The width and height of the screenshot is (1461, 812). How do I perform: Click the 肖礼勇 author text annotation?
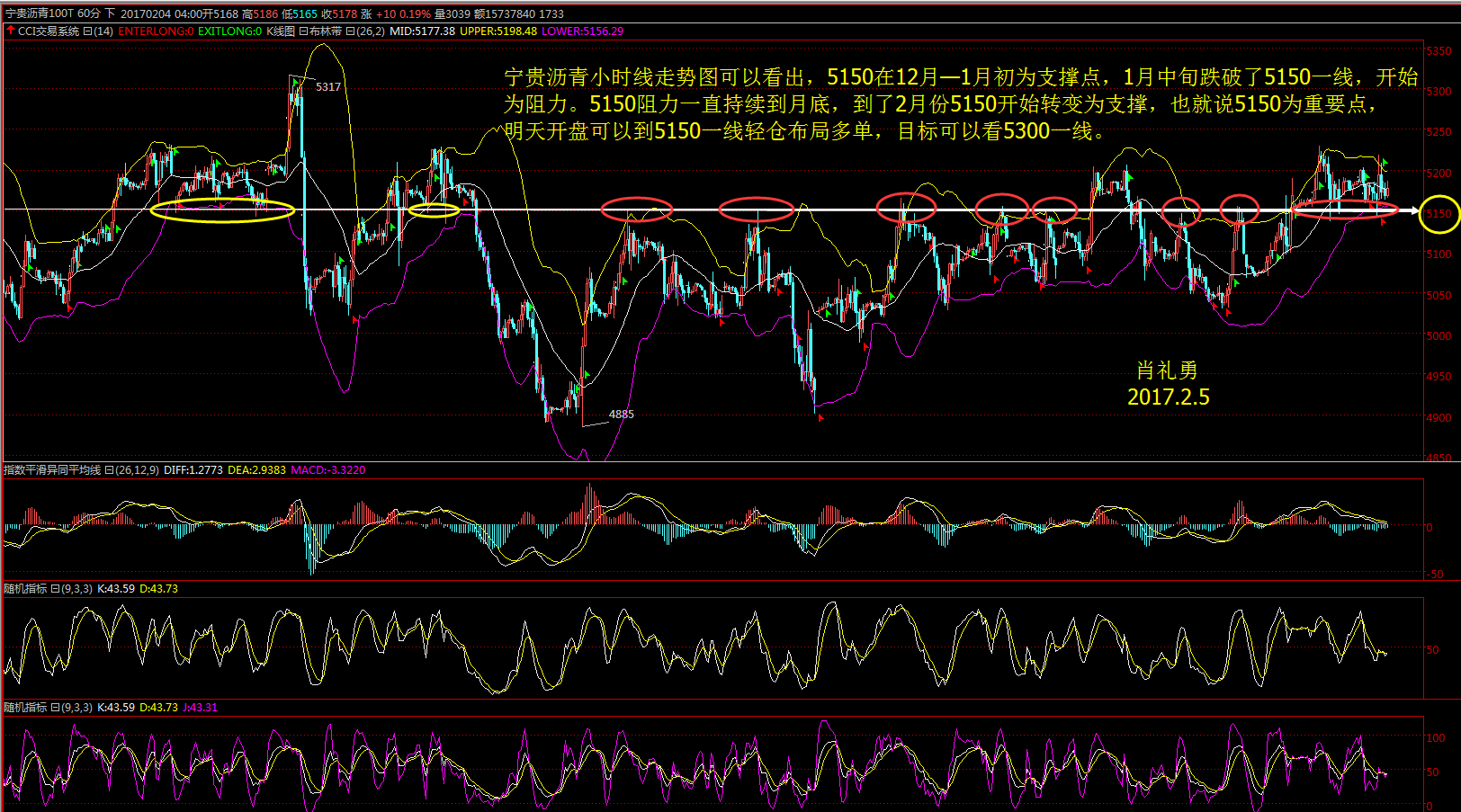[1167, 370]
